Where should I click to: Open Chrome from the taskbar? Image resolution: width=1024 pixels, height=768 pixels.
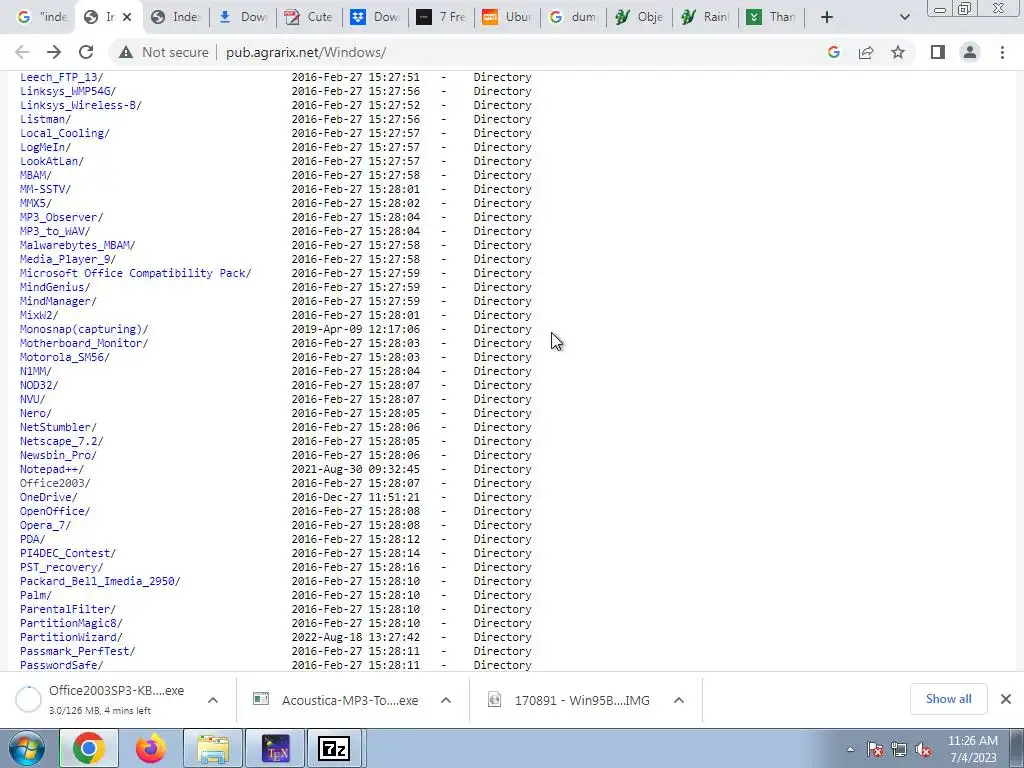(88, 748)
